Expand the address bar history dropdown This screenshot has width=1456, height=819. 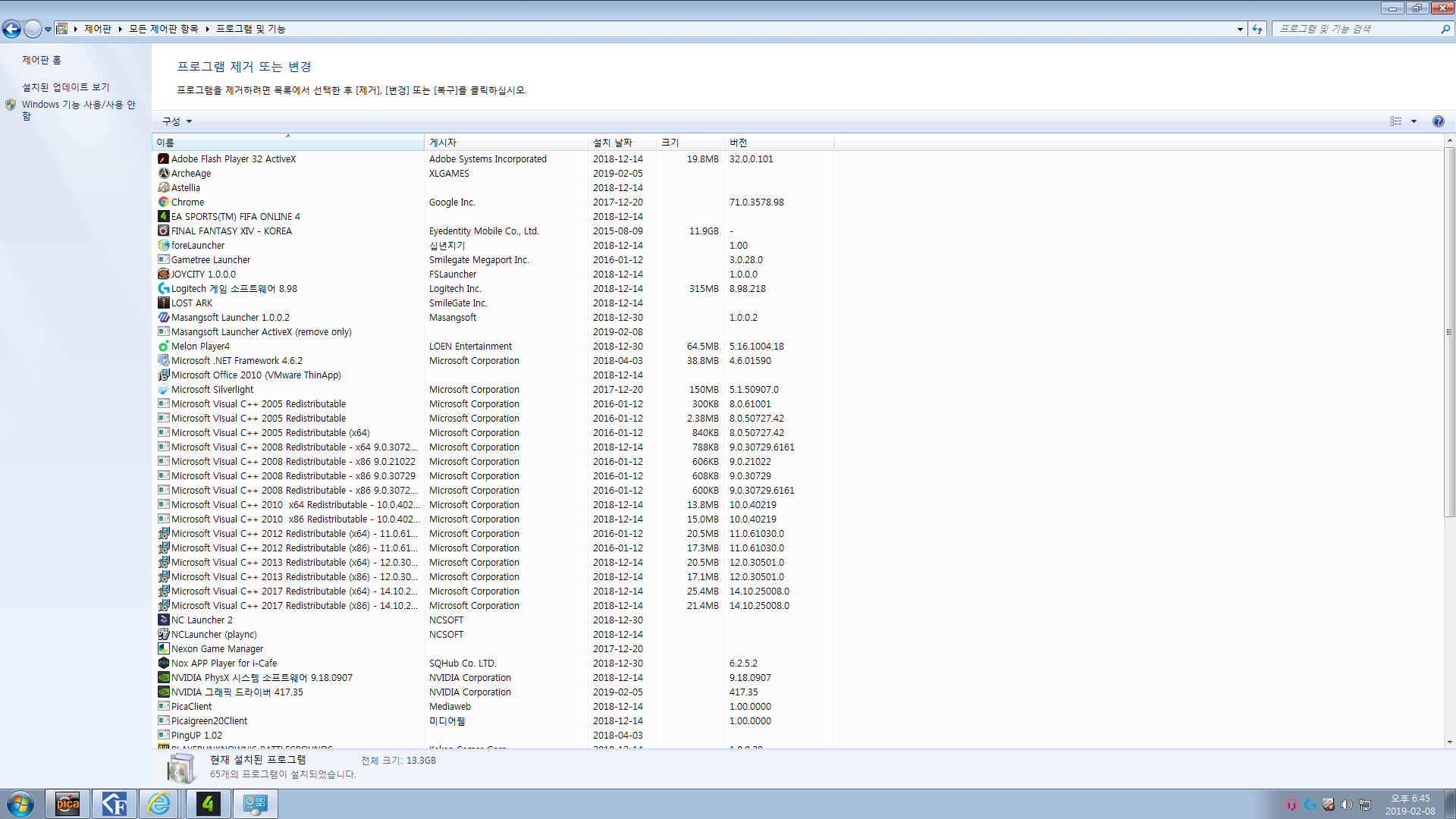tap(1240, 29)
